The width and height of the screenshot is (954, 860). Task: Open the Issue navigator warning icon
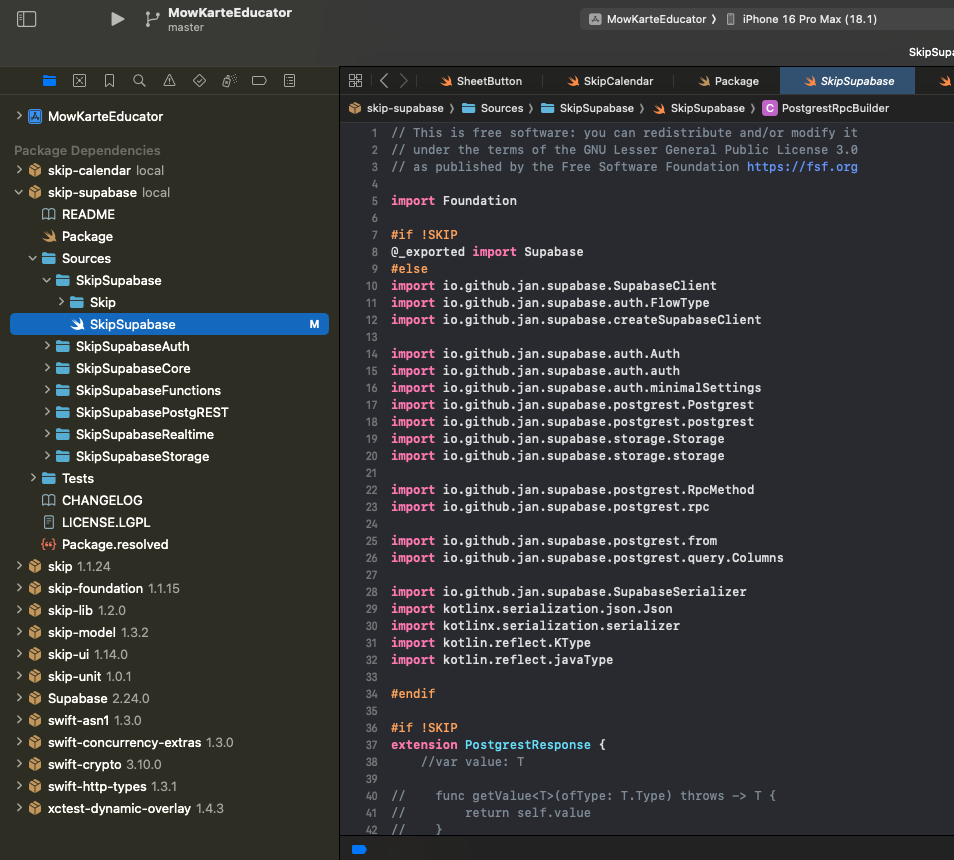click(169, 81)
